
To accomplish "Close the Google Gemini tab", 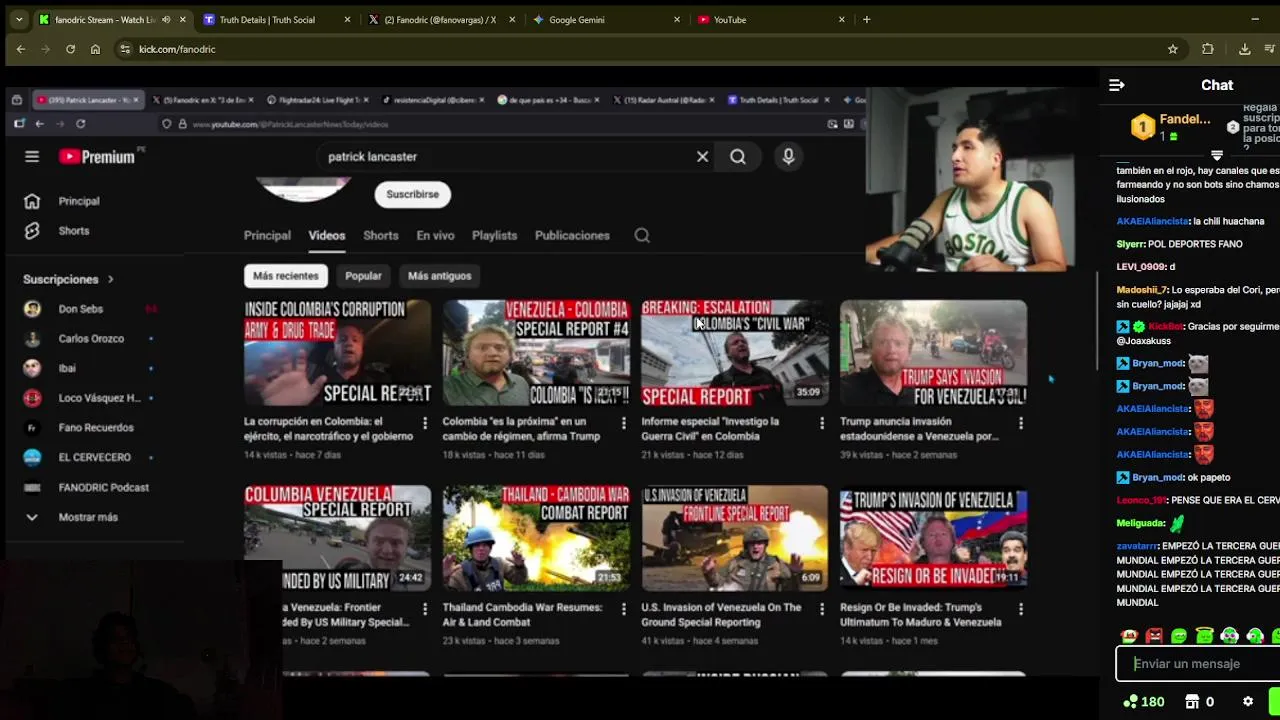I will tap(677, 19).
